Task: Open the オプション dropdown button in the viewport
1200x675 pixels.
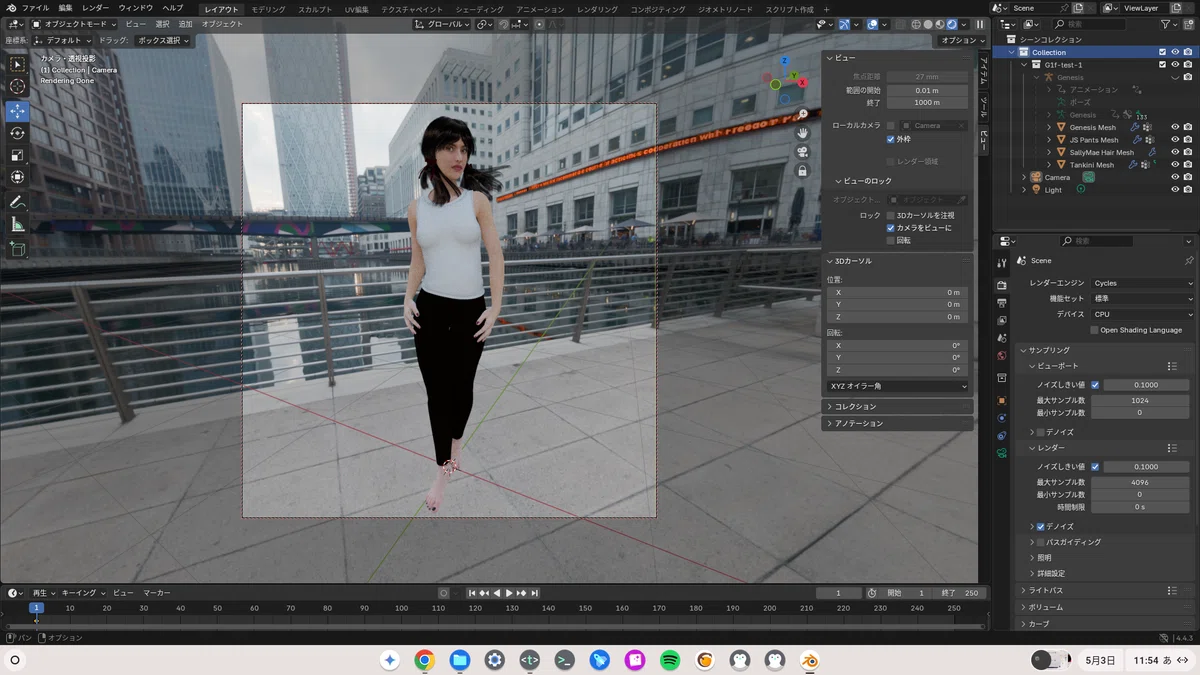Action: [x=963, y=40]
